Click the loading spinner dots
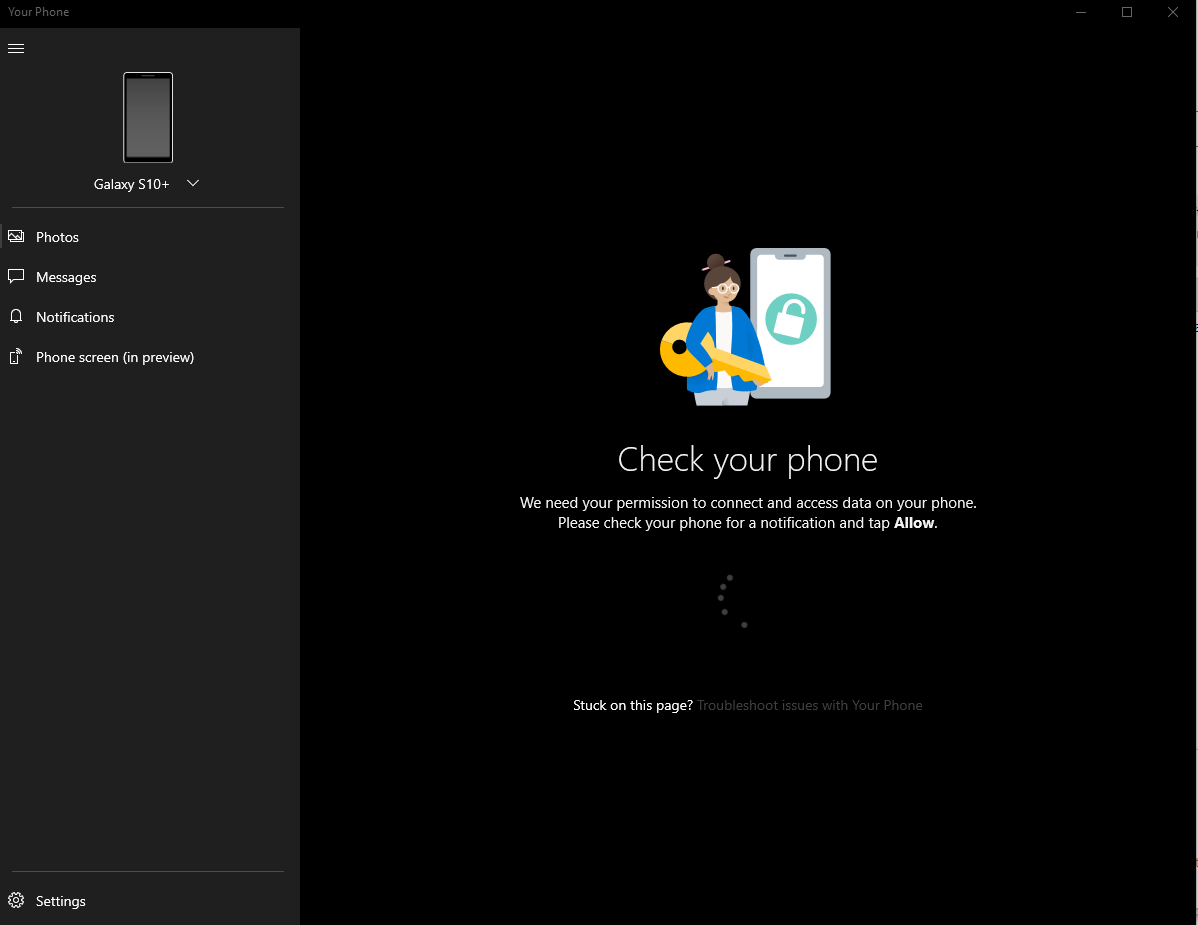The width and height of the screenshot is (1198, 925). (x=731, y=601)
